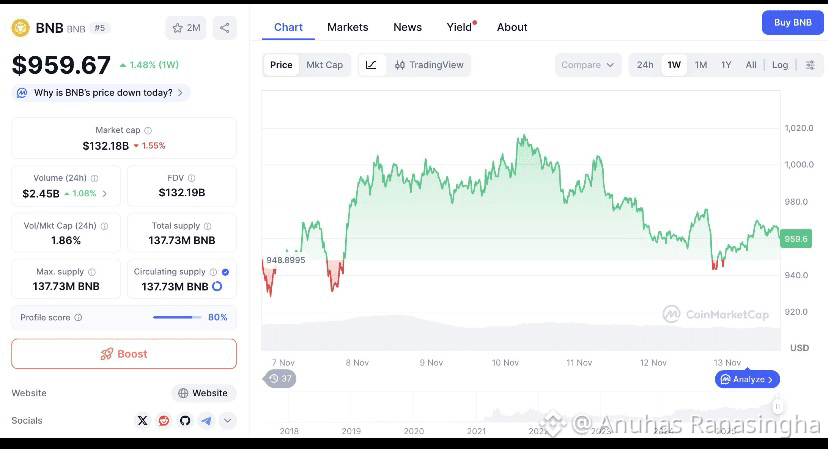Add BNB to watchlist with star icon

186,28
